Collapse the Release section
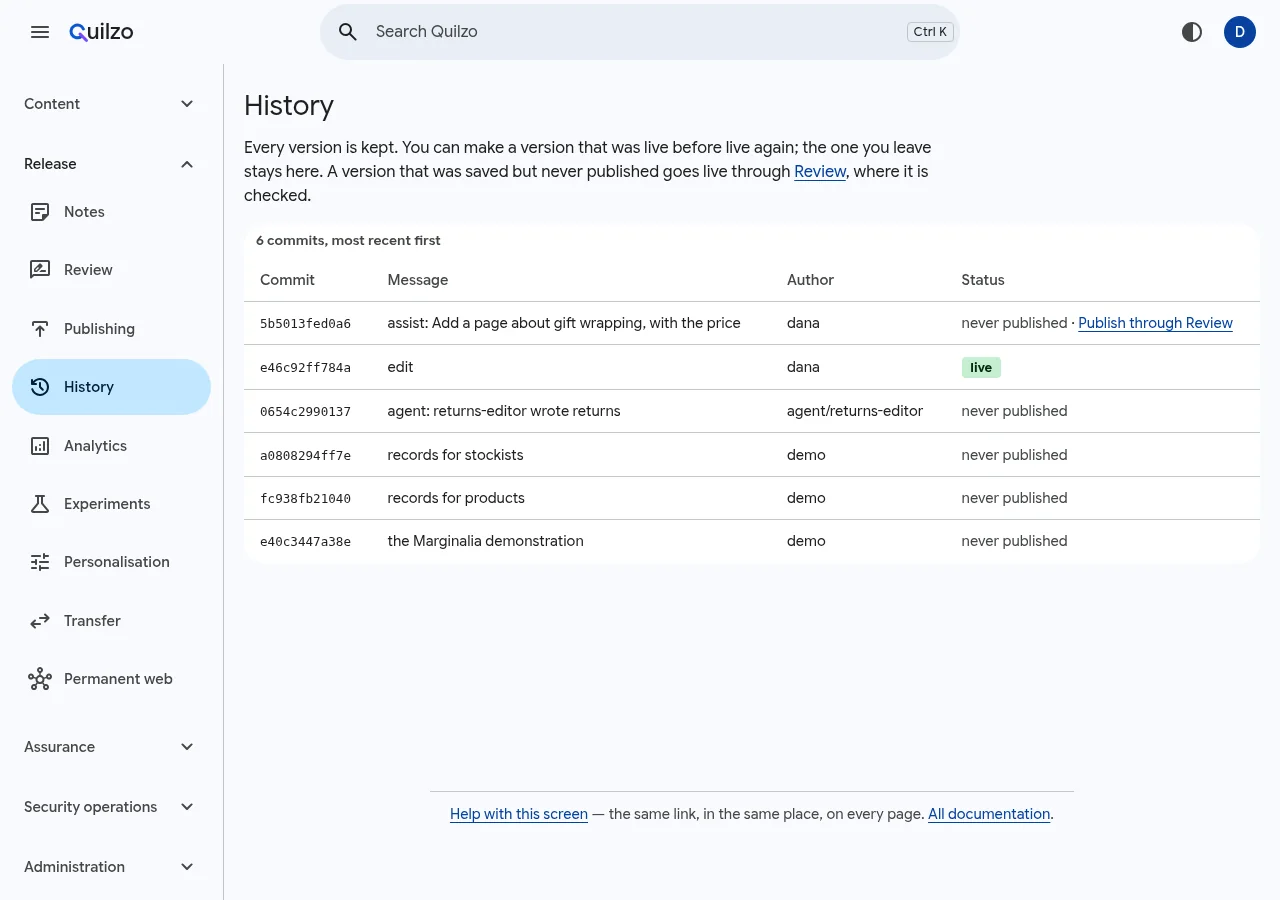This screenshot has width=1280, height=900. click(111, 164)
